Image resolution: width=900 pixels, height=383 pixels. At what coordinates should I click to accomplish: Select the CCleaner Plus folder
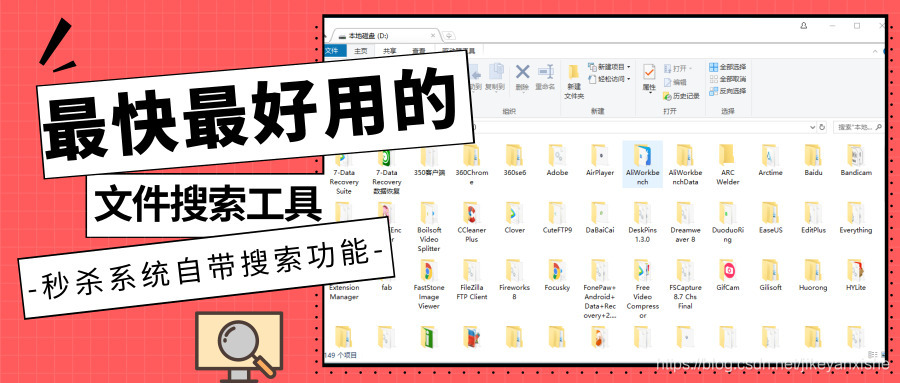(472, 222)
